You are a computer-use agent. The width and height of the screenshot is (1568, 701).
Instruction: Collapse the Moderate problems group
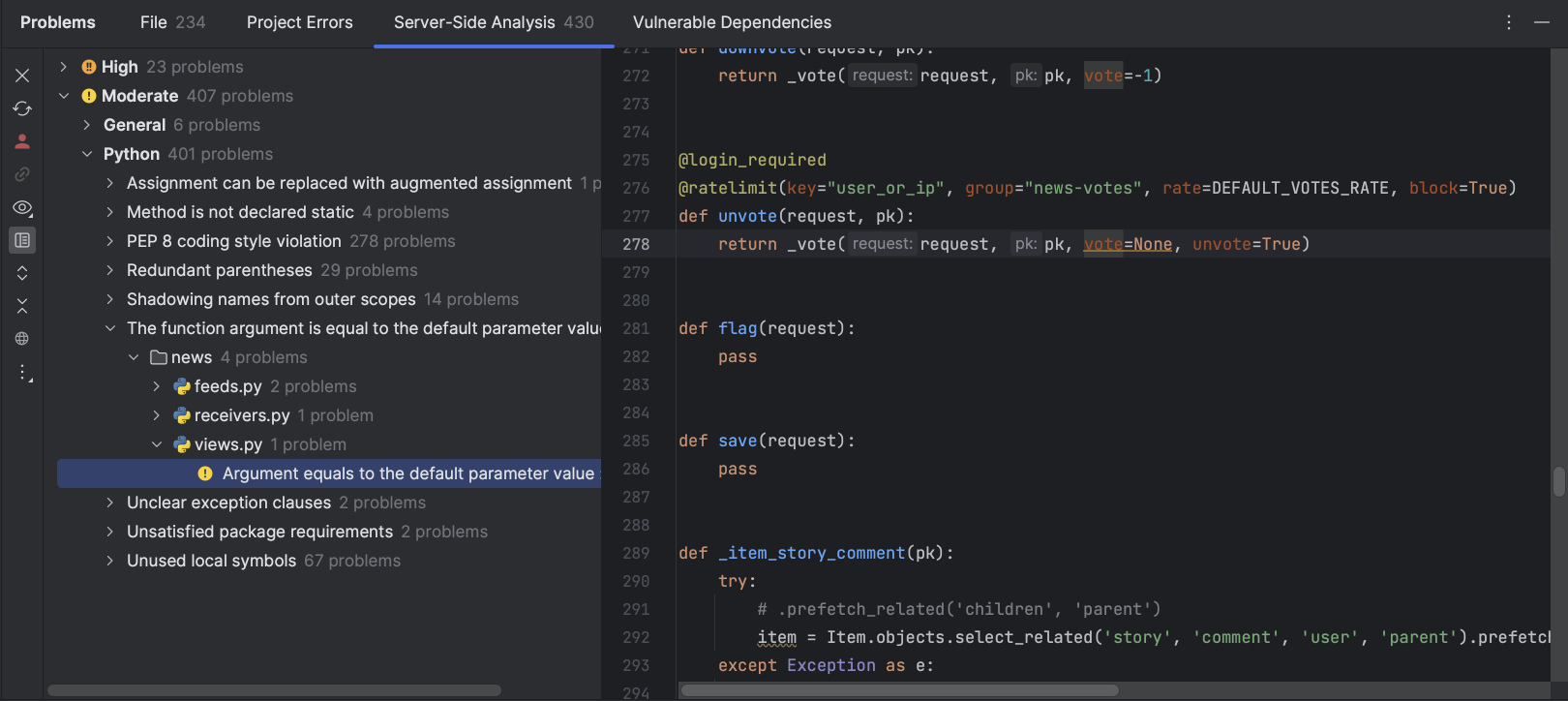(x=64, y=96)
